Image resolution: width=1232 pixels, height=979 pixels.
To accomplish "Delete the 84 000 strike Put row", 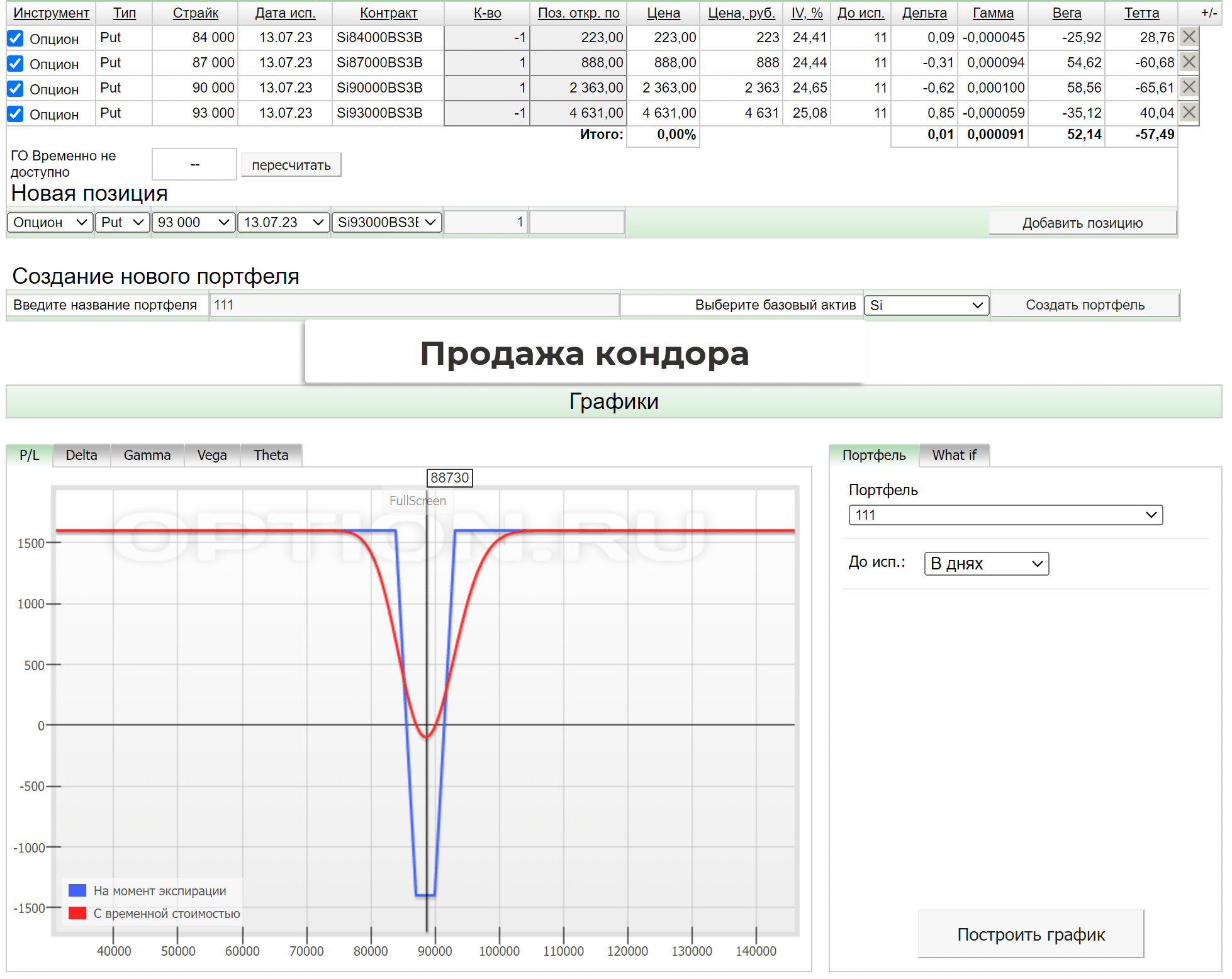I will (x=1188, y=37).
